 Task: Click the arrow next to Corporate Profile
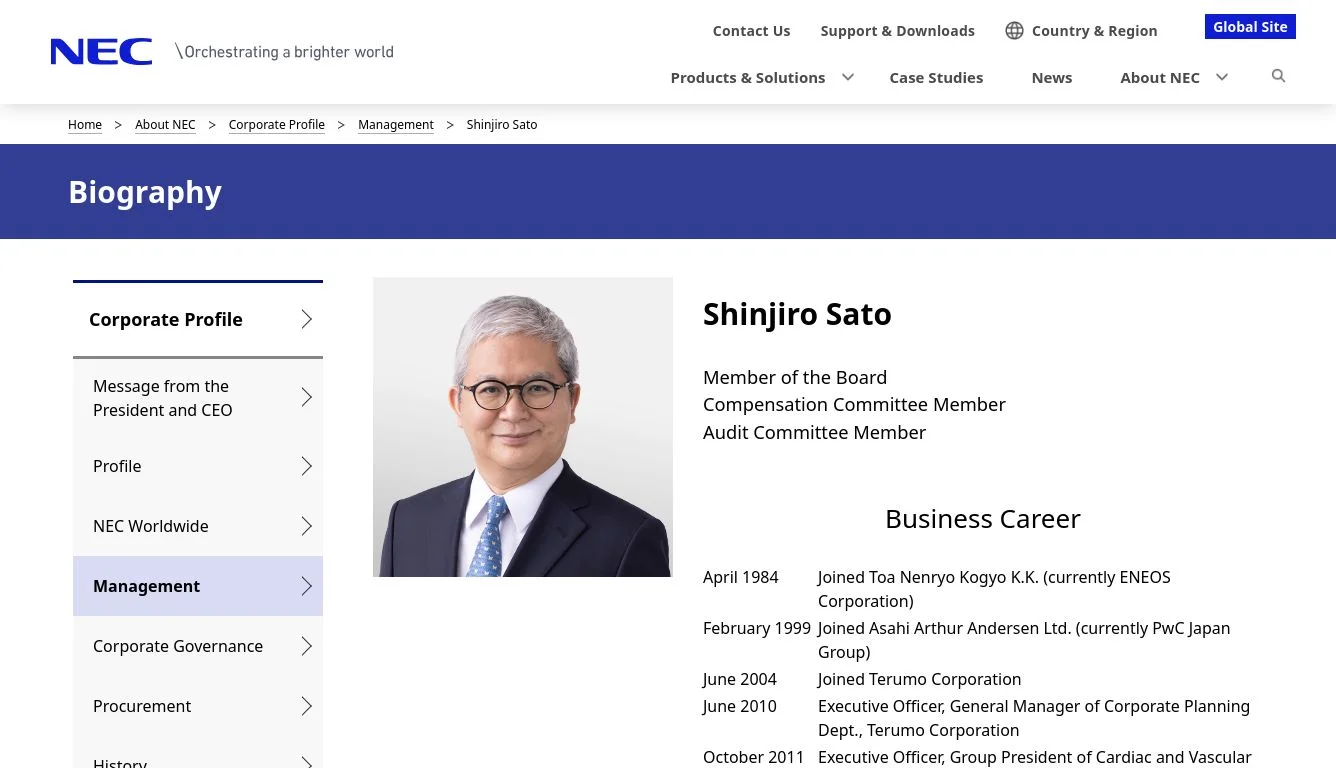click(x=307, y=319)
